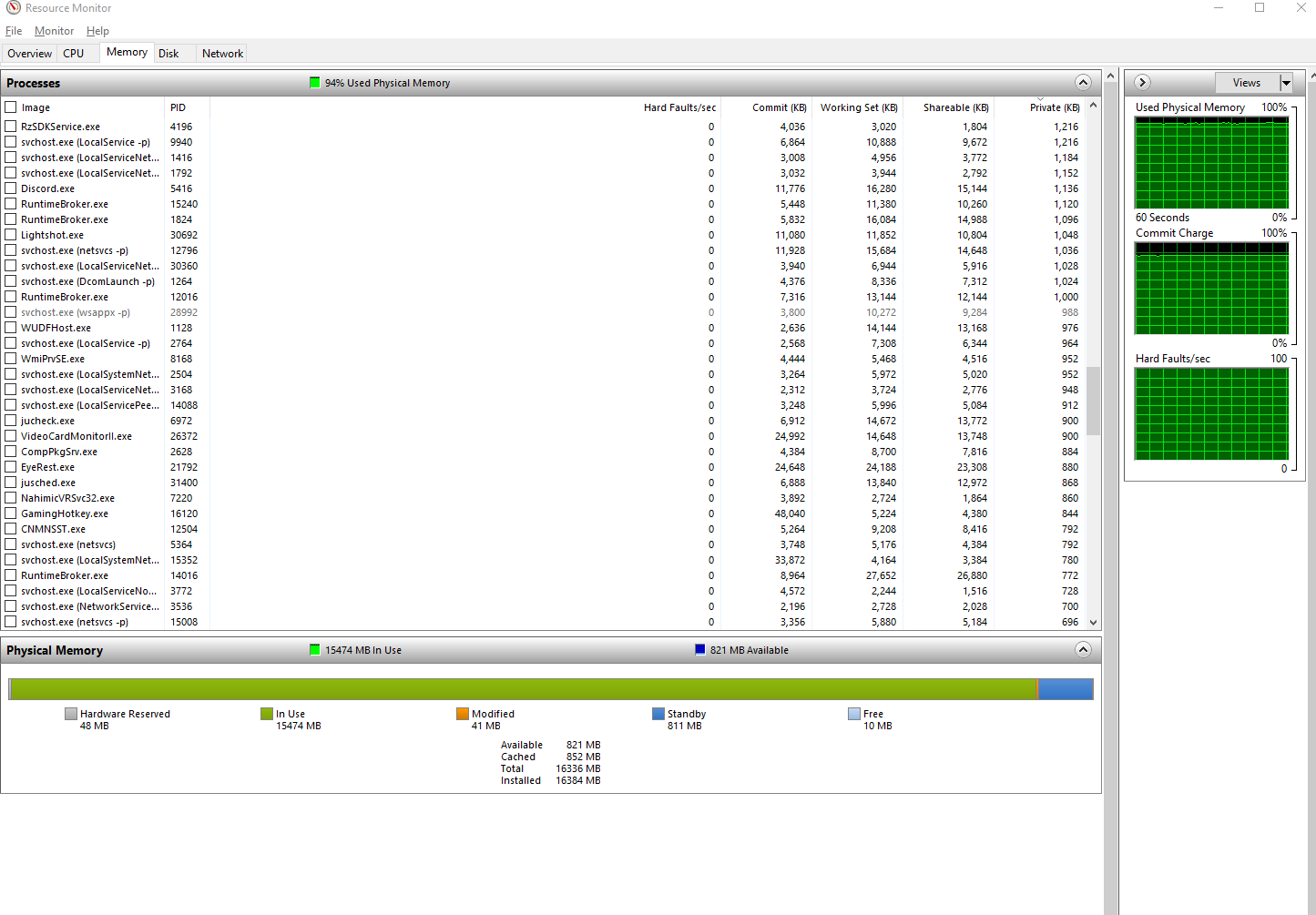The image size is (1316, 915).
Task: Click the Views button
Action: coord(1247,83)
